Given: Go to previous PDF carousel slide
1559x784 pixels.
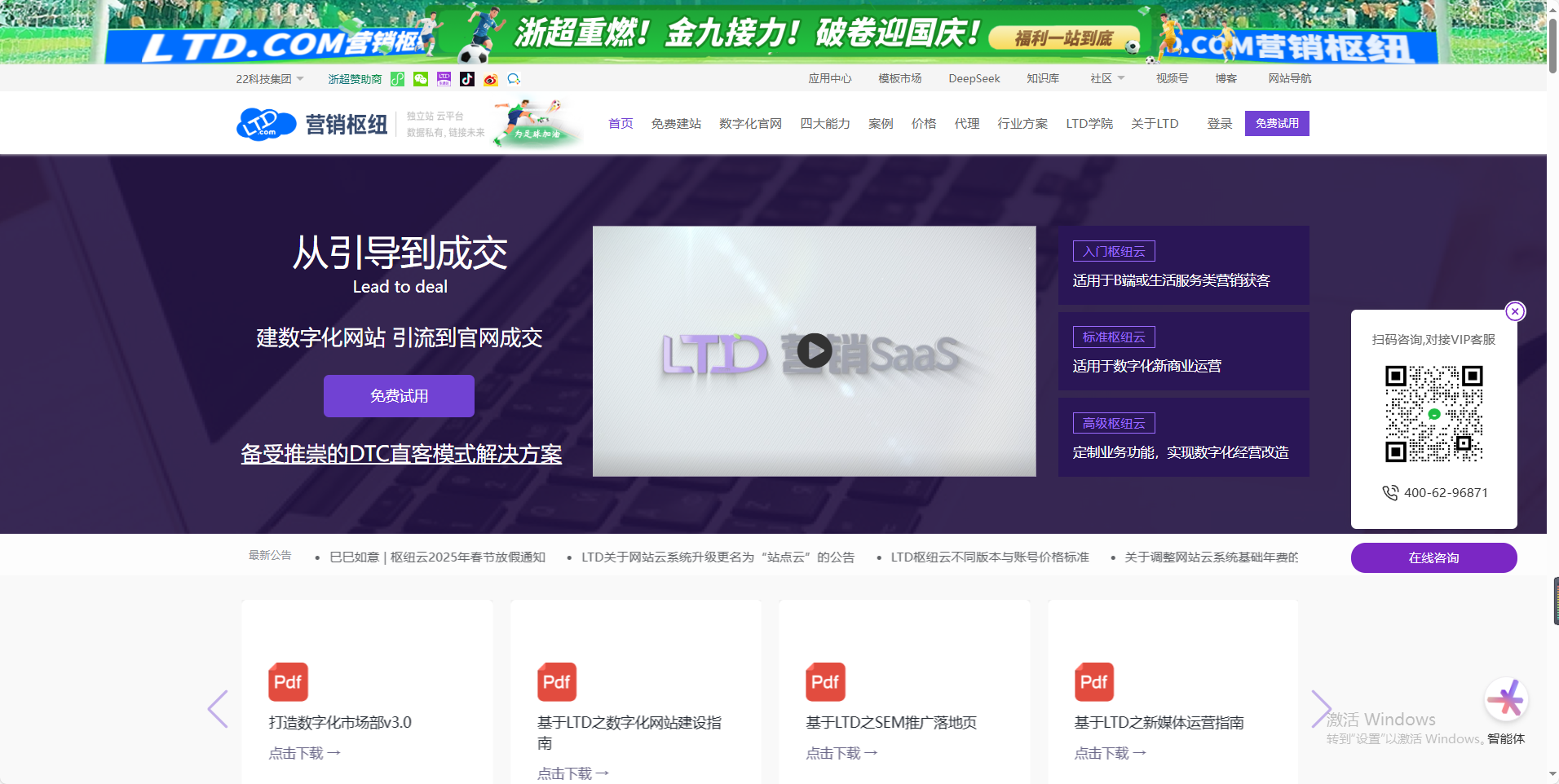Looking at the screenshot, I should (x=217, y=709).
